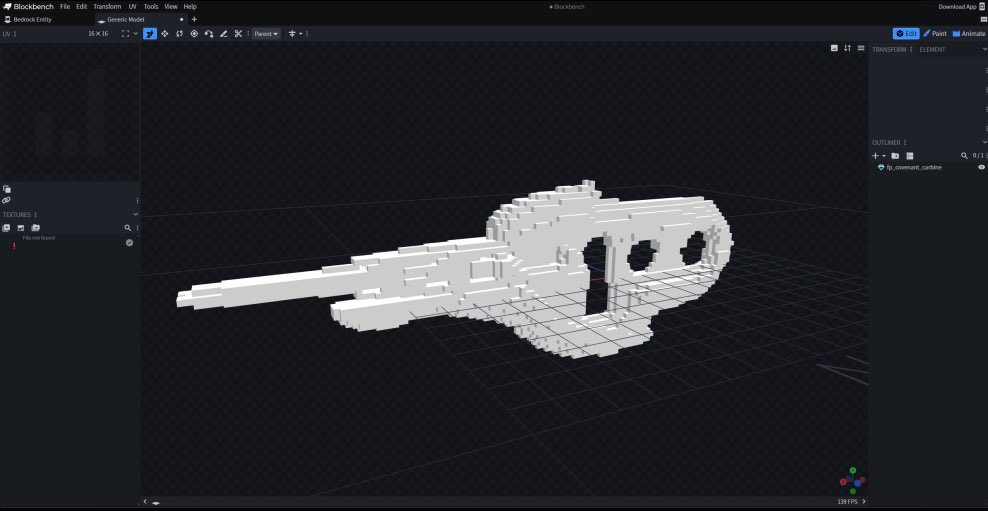The width and height of the screenshot is (988, 511).
Task: Open the UV panel three-dot options
Action: coord(15,34)
